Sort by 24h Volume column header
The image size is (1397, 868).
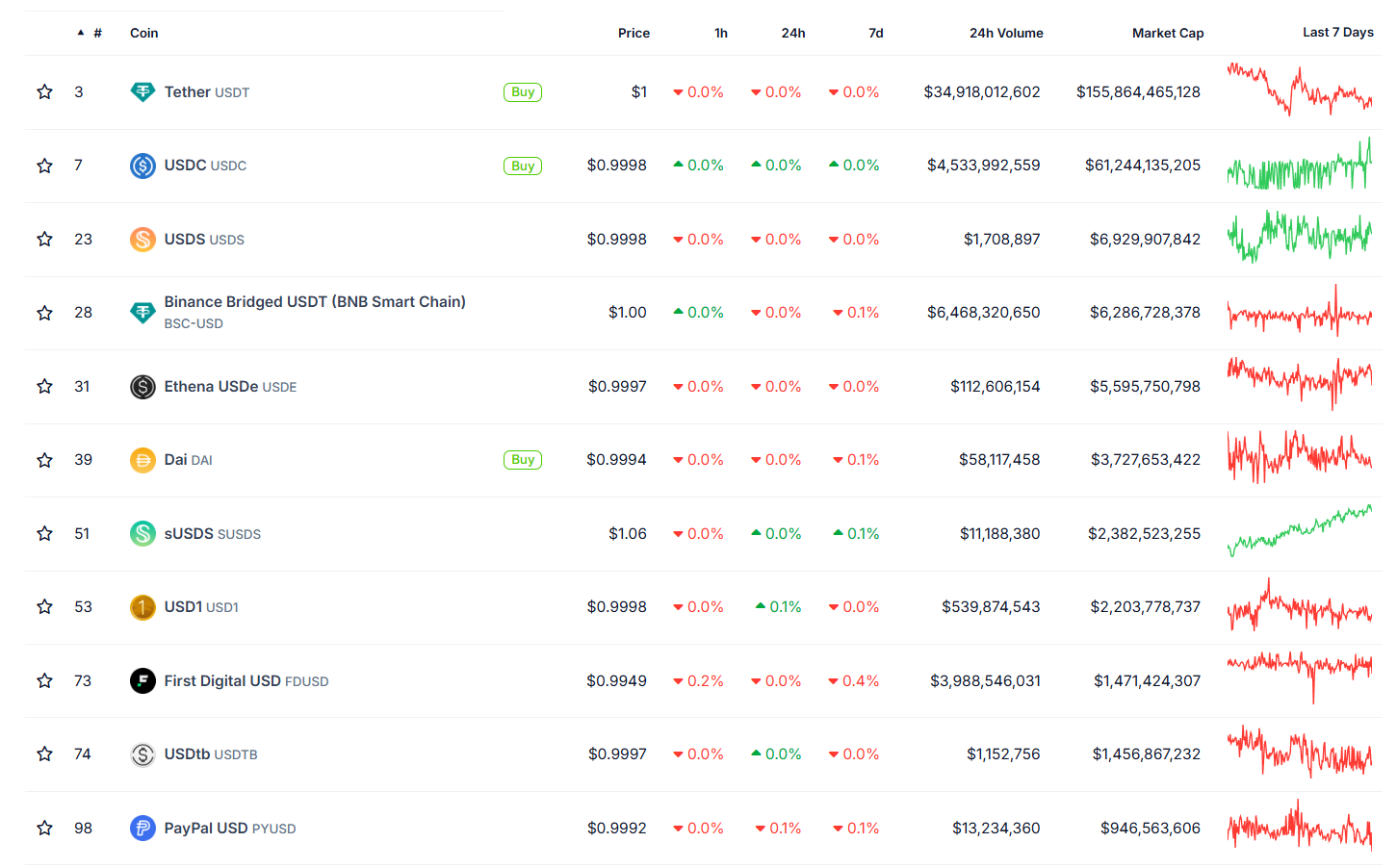coord(1006,33)
